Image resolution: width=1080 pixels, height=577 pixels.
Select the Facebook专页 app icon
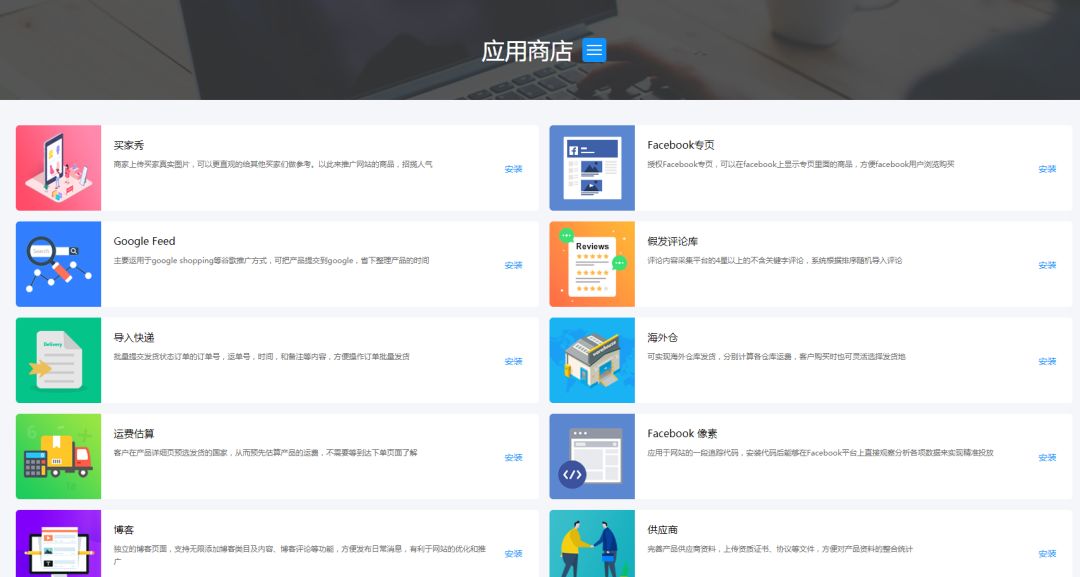pyautogui.click(x=592, y=168)
